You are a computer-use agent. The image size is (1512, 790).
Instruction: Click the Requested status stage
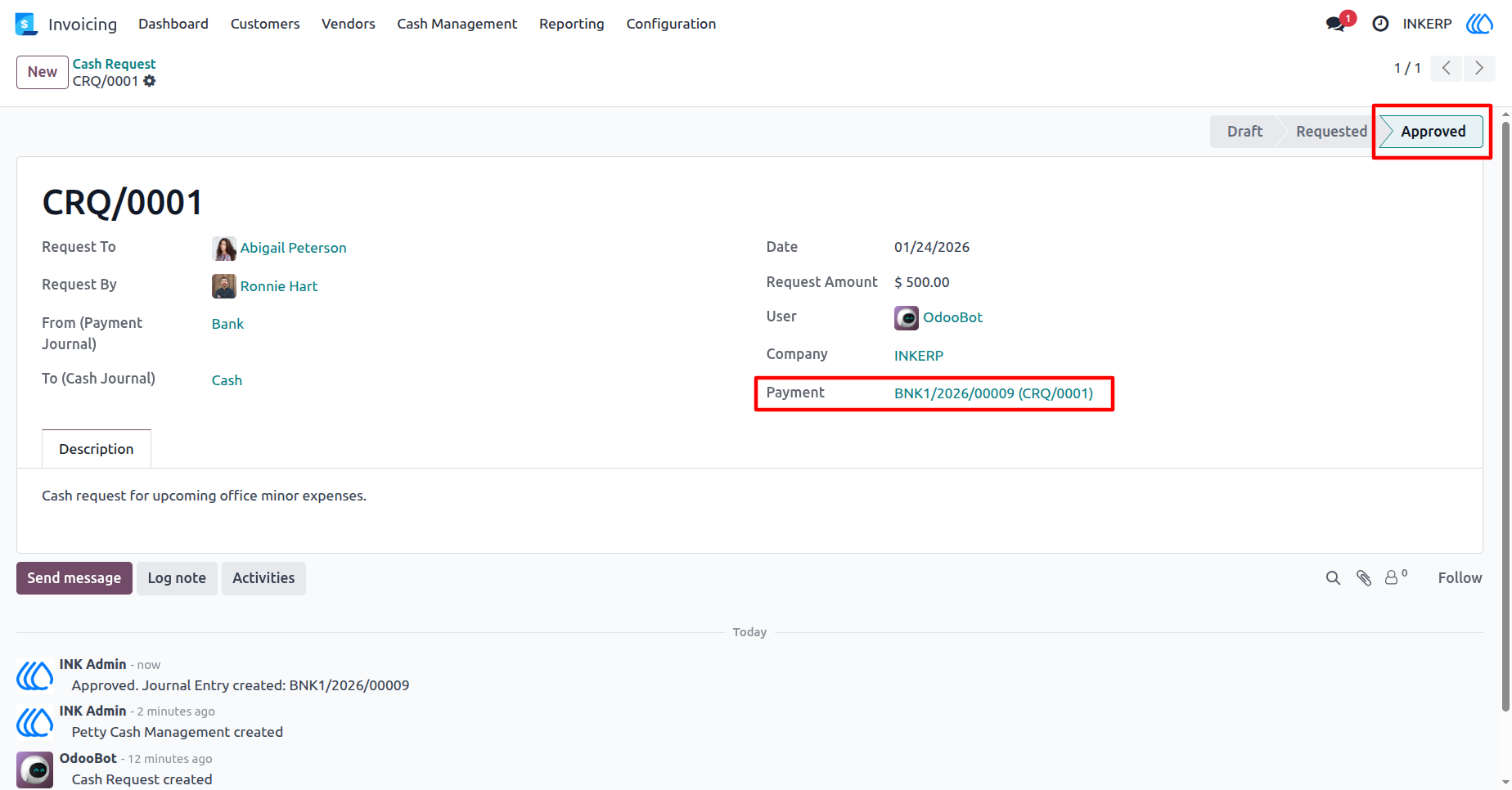[1331, 132]
